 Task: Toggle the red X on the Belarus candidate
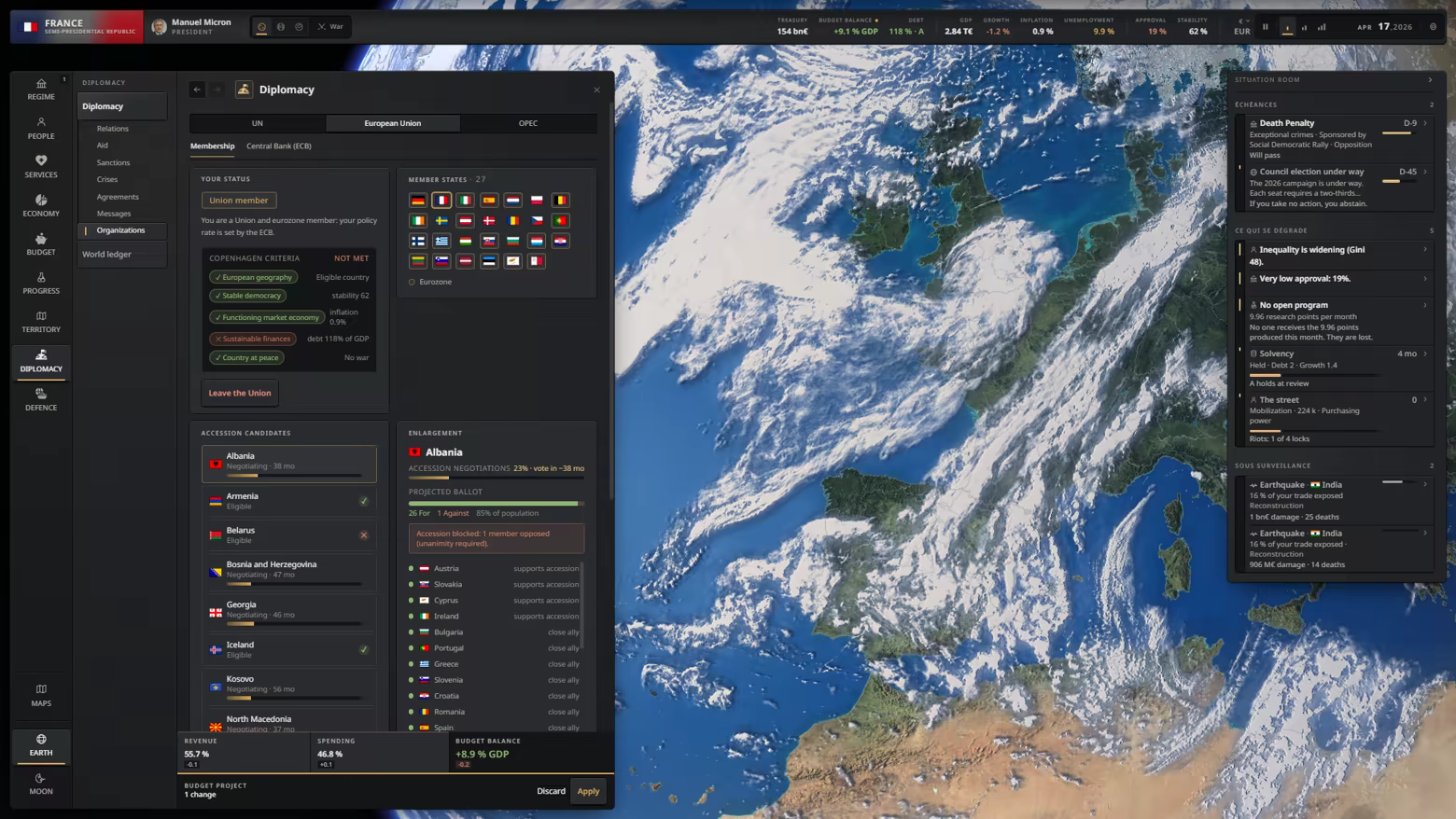click(x=364, y=535)
